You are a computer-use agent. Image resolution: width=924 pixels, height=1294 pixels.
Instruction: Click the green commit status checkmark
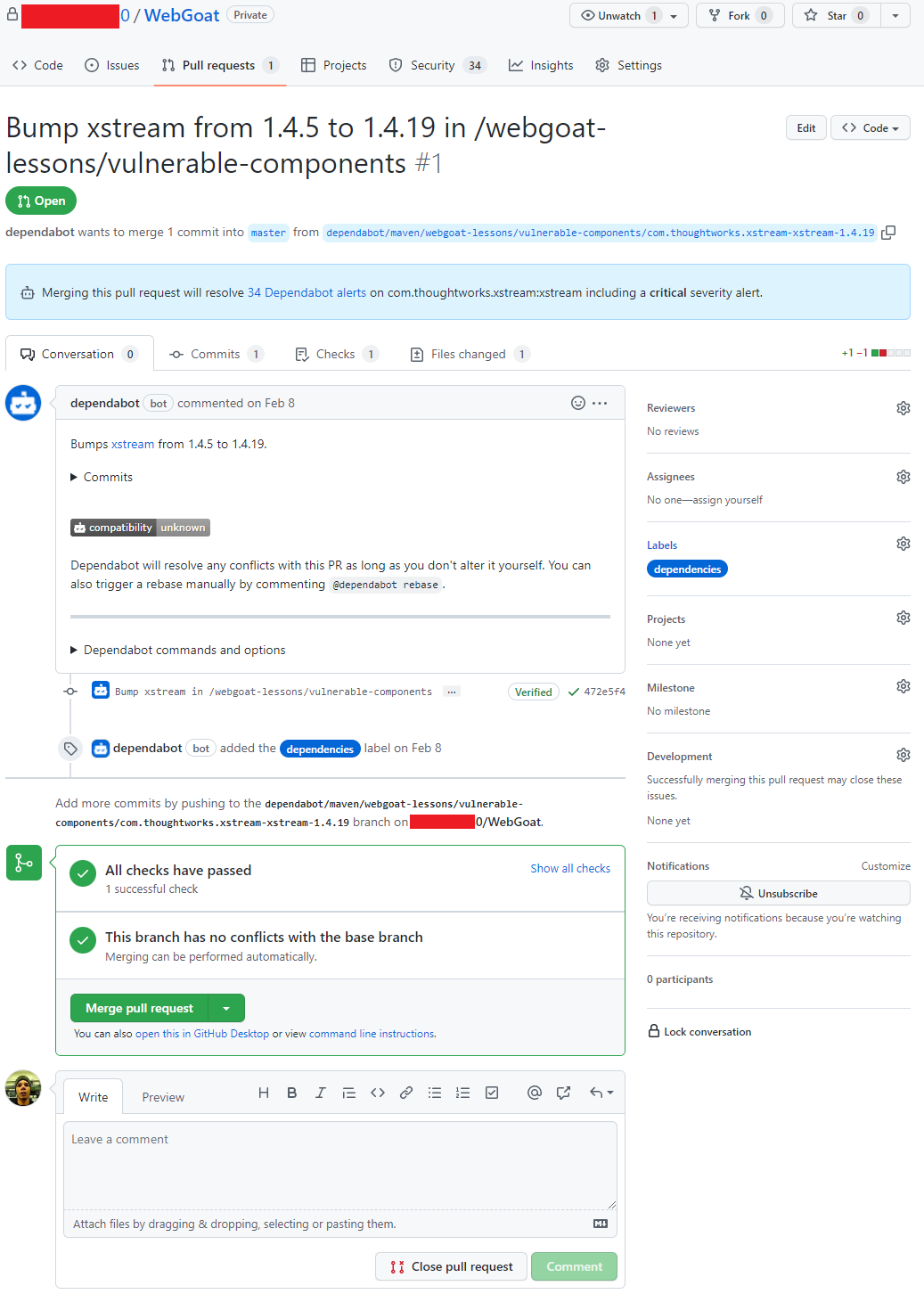click(574, 692)
